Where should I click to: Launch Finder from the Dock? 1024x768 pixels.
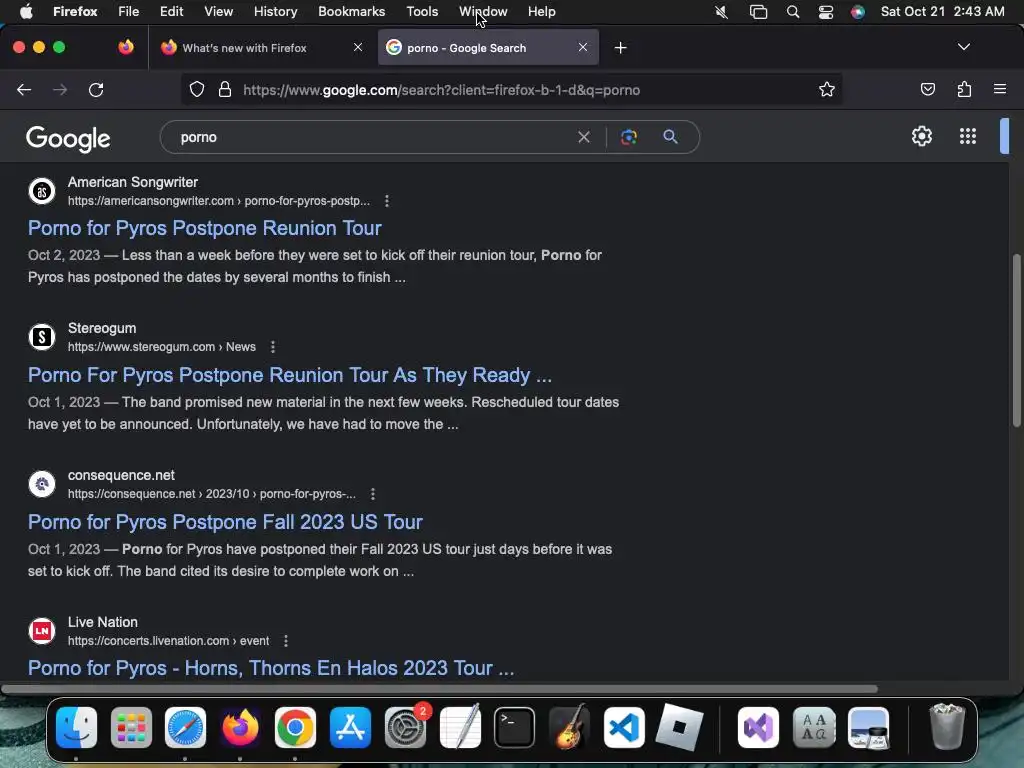(x=76, y=727)
